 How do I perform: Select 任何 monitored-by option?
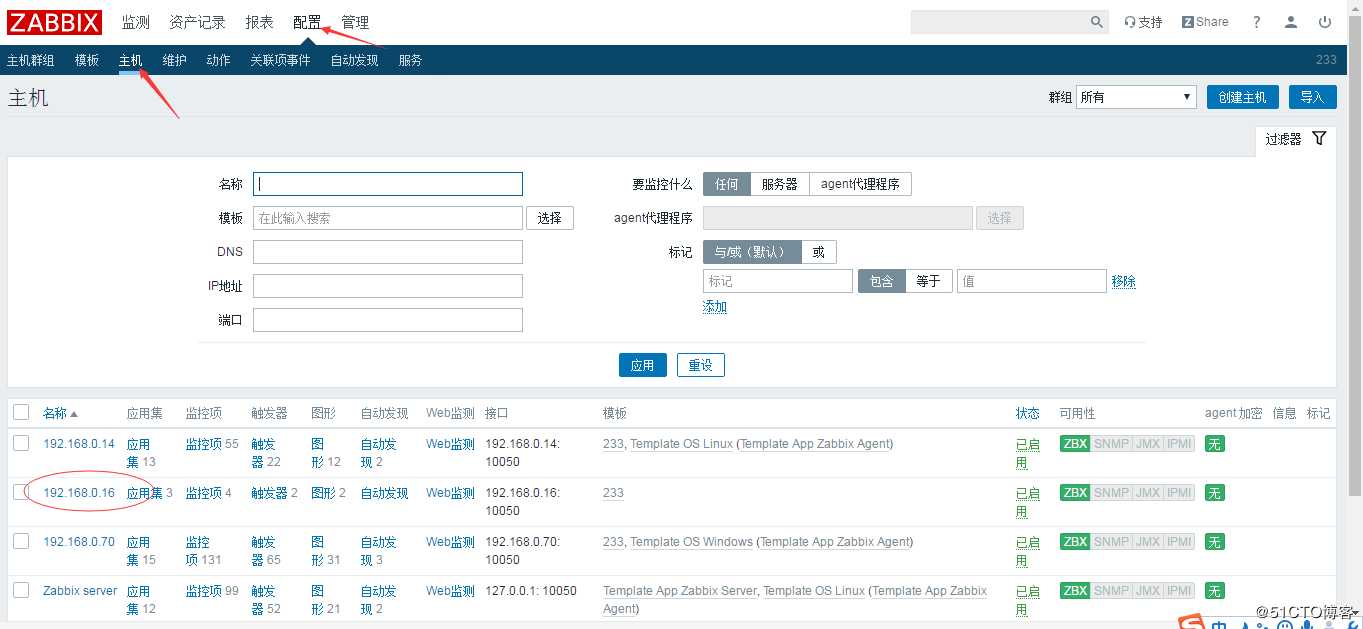pyautogui.click(x=727, y=184)
